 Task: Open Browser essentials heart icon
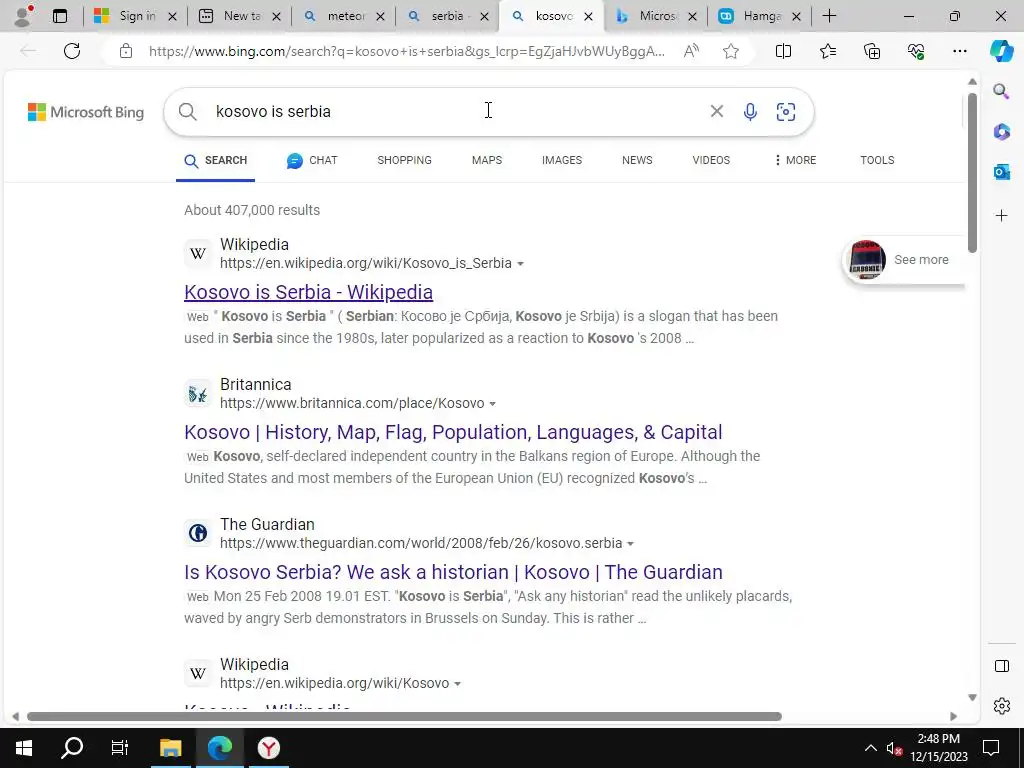[x=916, y=51]
